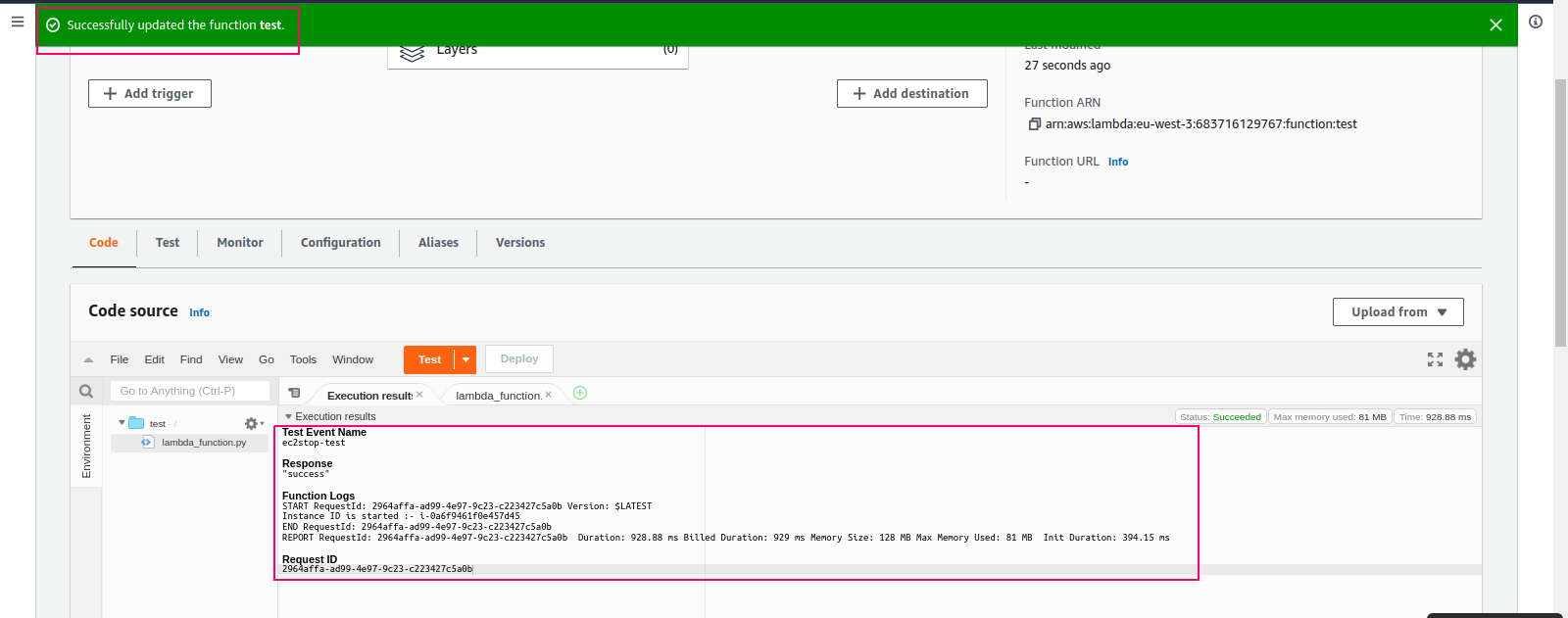The height and width of the screenshot is (618, 1568).
Task: Focus the Go to Anything search field
Action: point(190,391)
